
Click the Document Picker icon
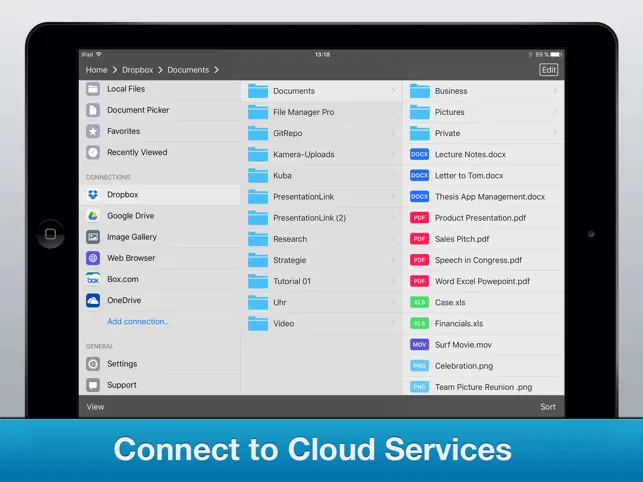pyautogui.click(x=93, y=110)
